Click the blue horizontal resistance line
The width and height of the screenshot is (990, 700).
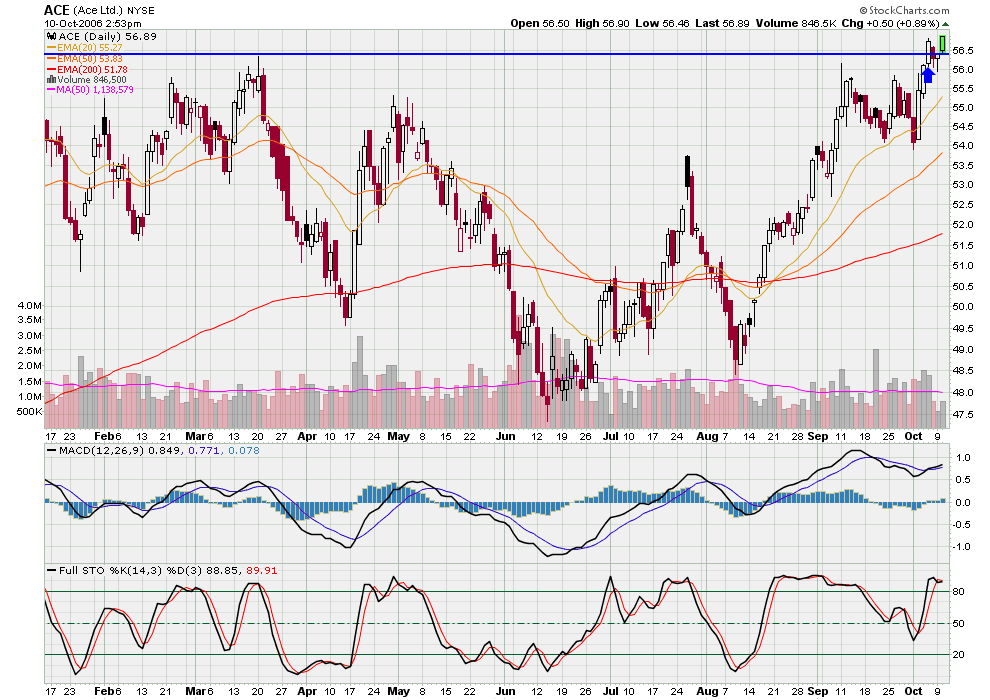(496, 54)
